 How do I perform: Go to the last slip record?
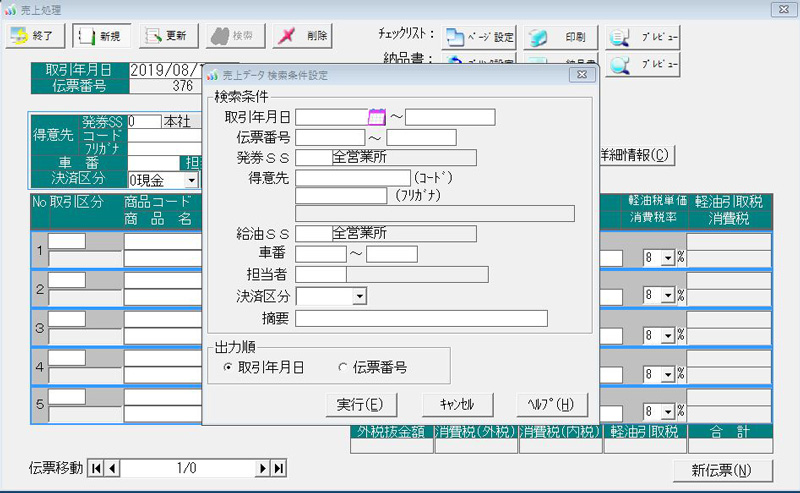point(278,468)
